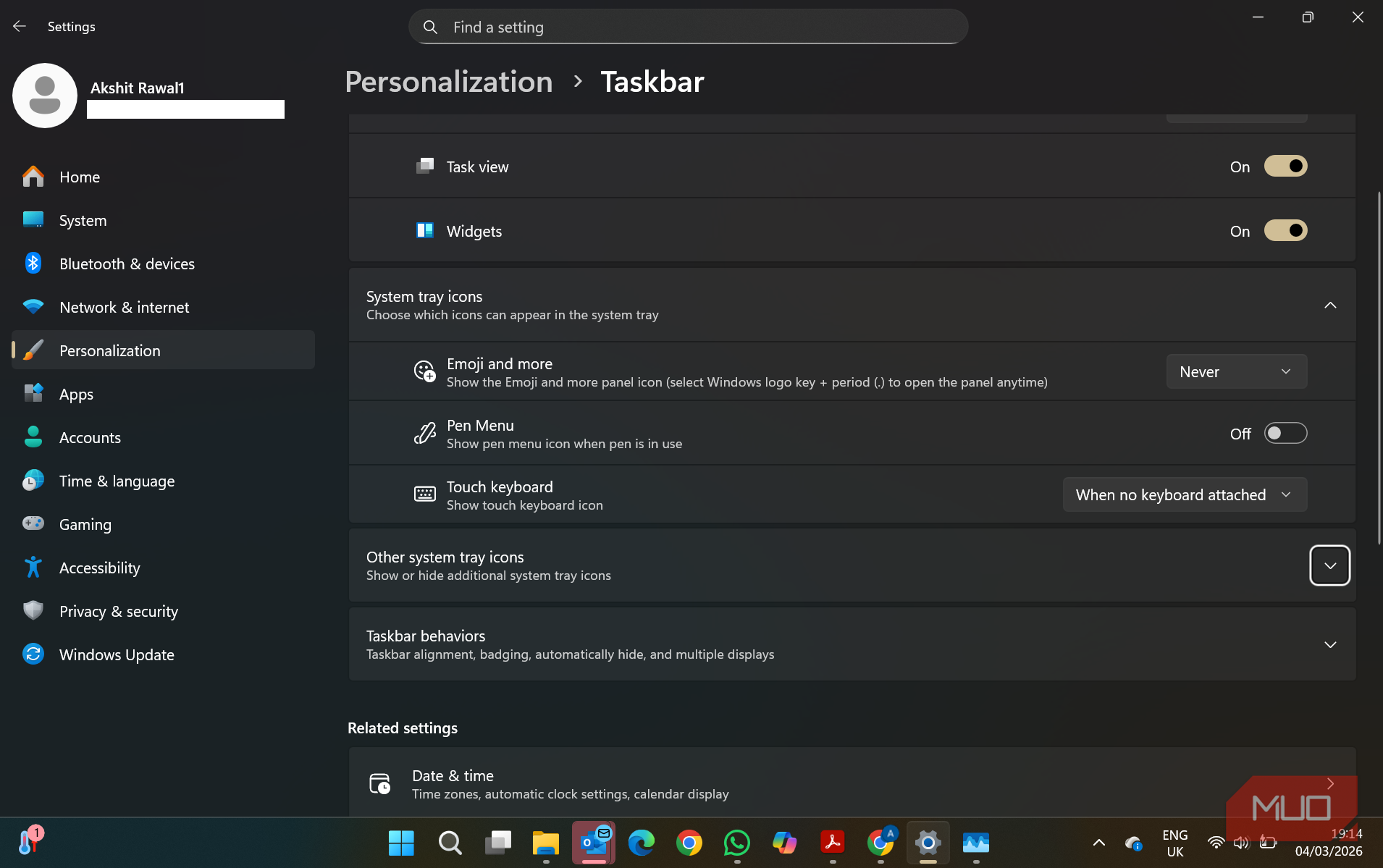This screenshot has width=1383, height=868.
Task: Show hidden system tray icons
Action: point(1098,843)
